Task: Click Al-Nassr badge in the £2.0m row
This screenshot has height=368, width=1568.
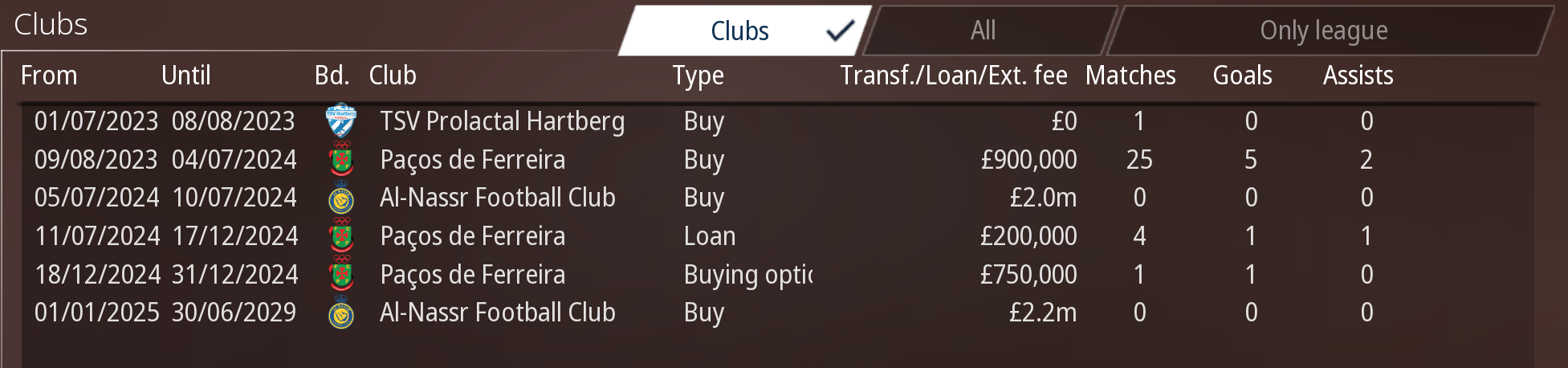Action: click(341, 198)
